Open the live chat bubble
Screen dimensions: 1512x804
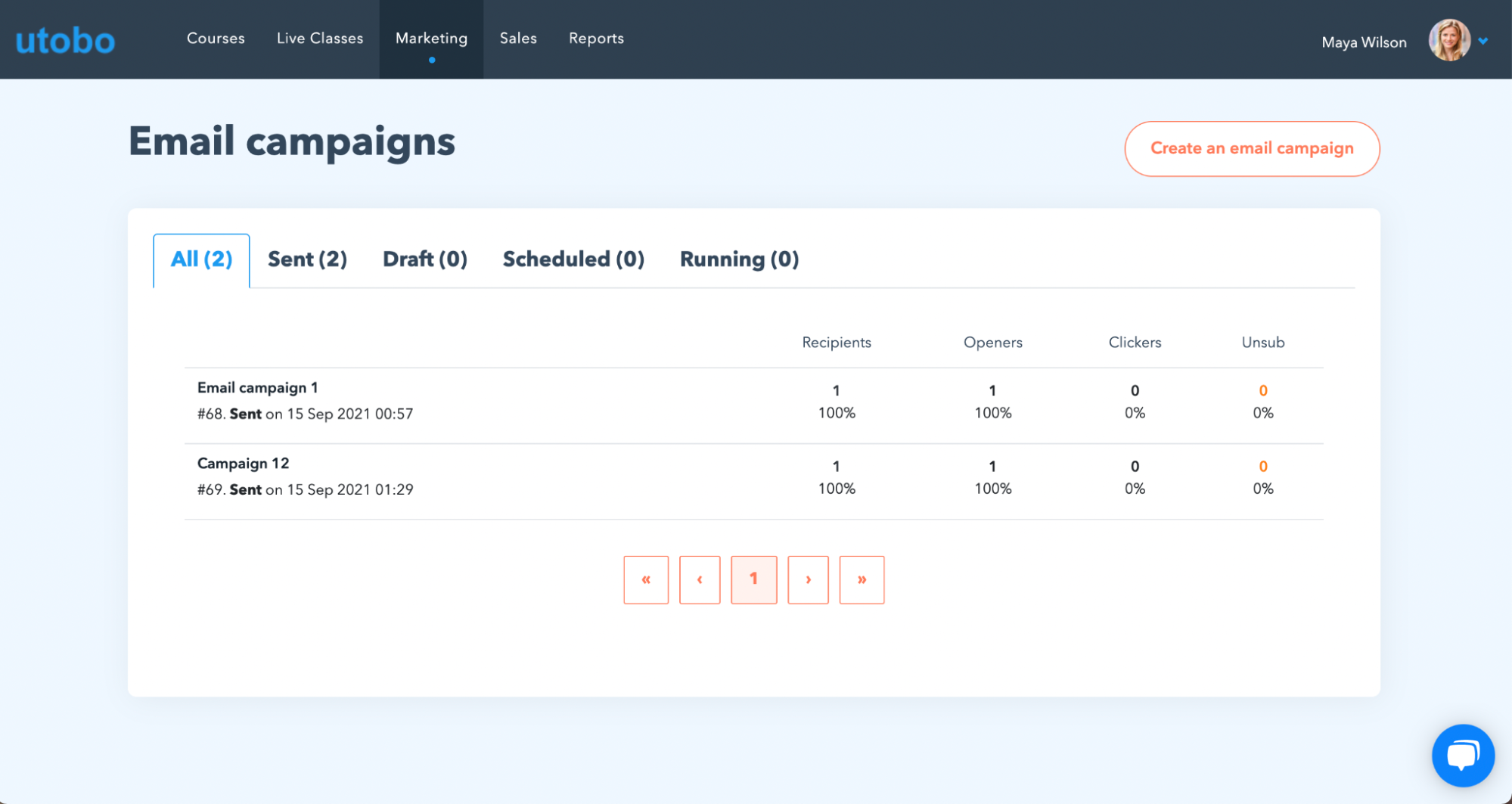[1463, 756]
